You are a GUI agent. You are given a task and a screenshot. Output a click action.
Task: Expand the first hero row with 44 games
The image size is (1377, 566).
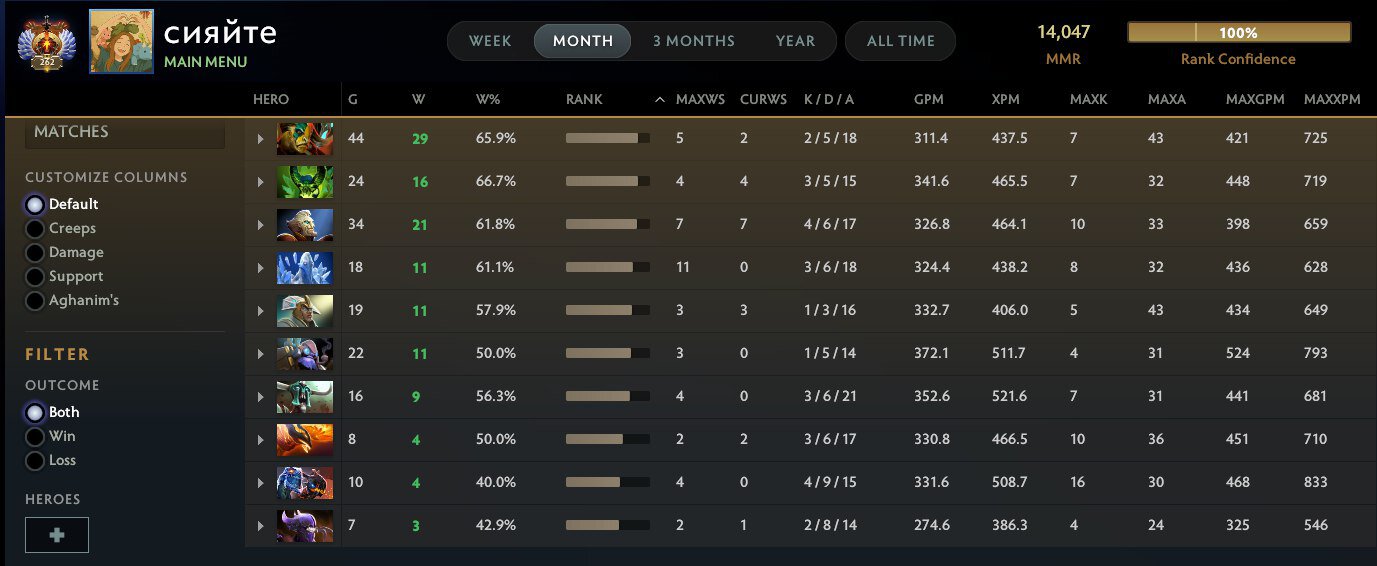[x=260, y=139]
